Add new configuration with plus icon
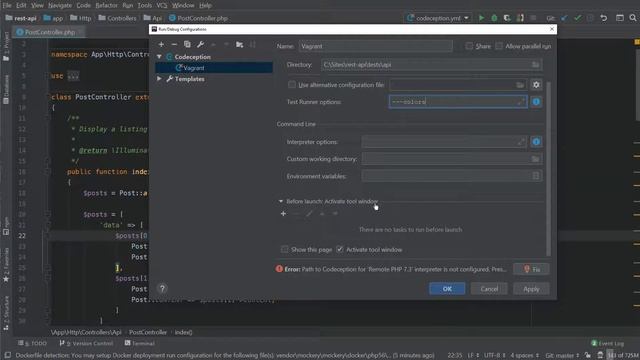The image size is (640, 360). tap(161, 44)
